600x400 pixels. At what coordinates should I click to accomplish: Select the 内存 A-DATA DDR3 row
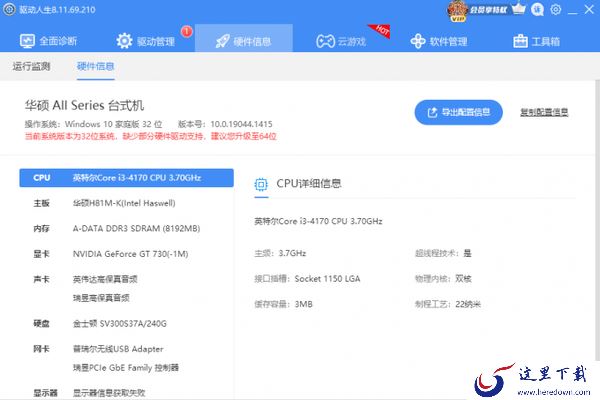click(126, 229)
